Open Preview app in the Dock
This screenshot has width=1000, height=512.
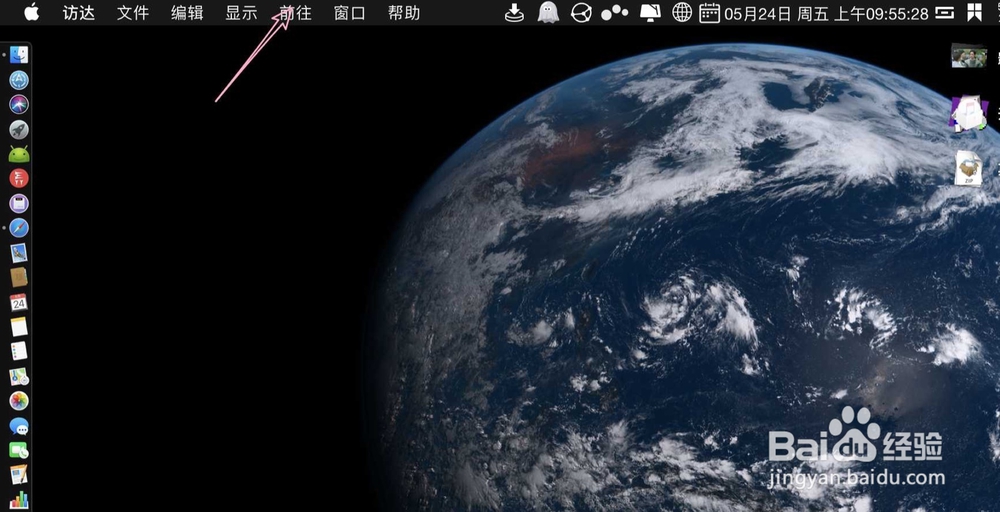(x=19, y=253)
